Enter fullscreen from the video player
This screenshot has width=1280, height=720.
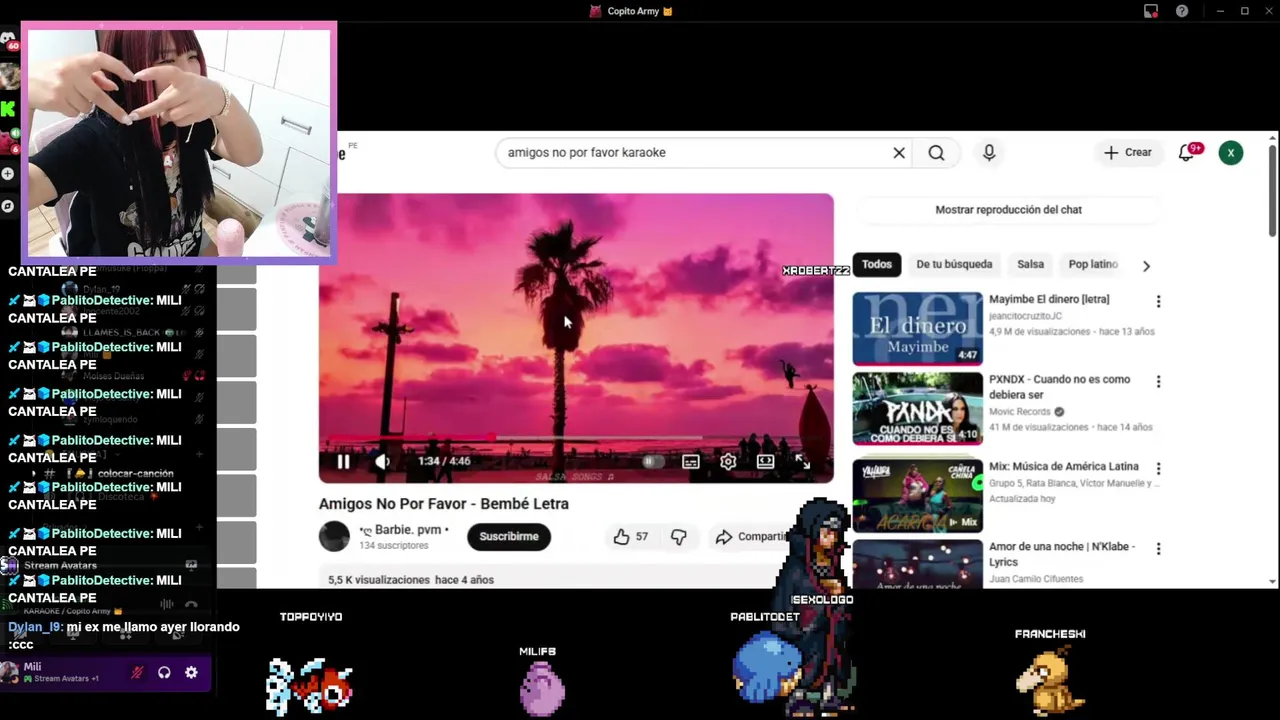tap(802, 461)
